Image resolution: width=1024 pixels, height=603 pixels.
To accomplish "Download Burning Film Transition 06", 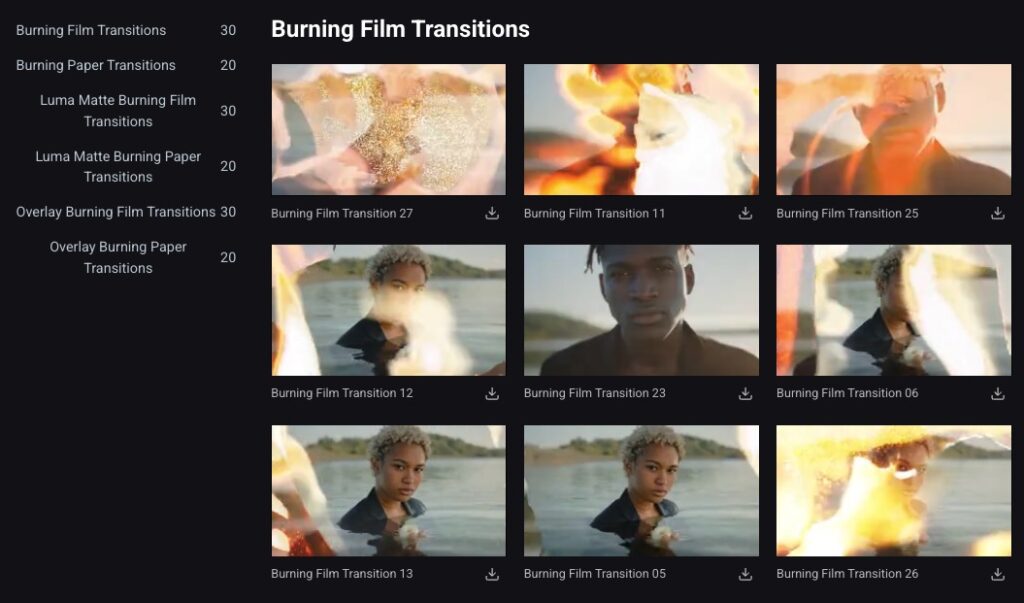I will 997,393.
